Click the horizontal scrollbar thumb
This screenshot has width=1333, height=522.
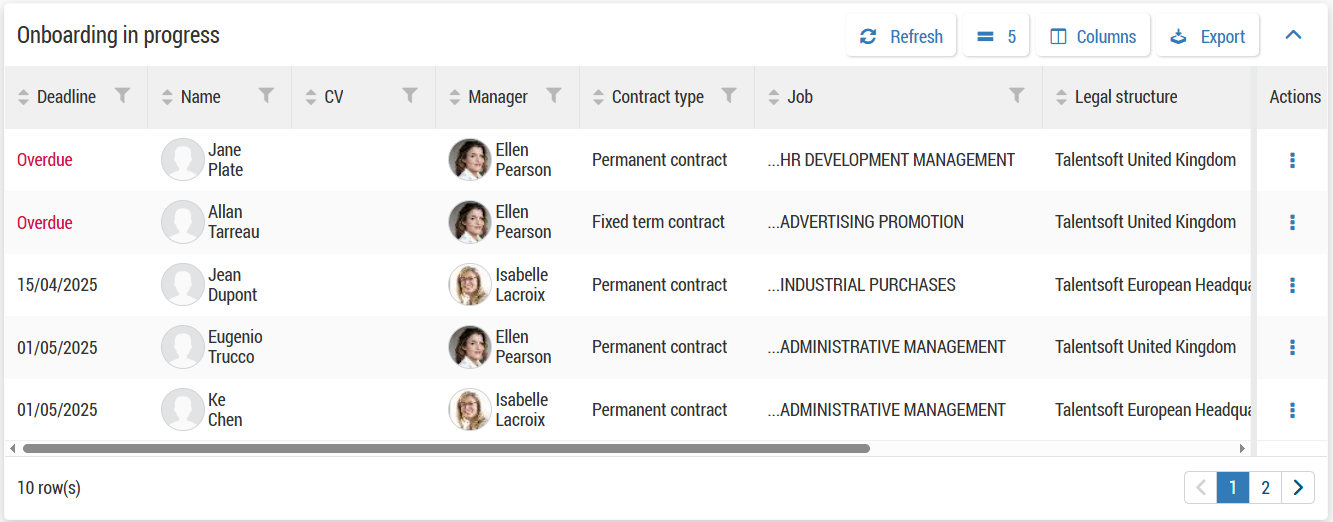coord(446,449)
